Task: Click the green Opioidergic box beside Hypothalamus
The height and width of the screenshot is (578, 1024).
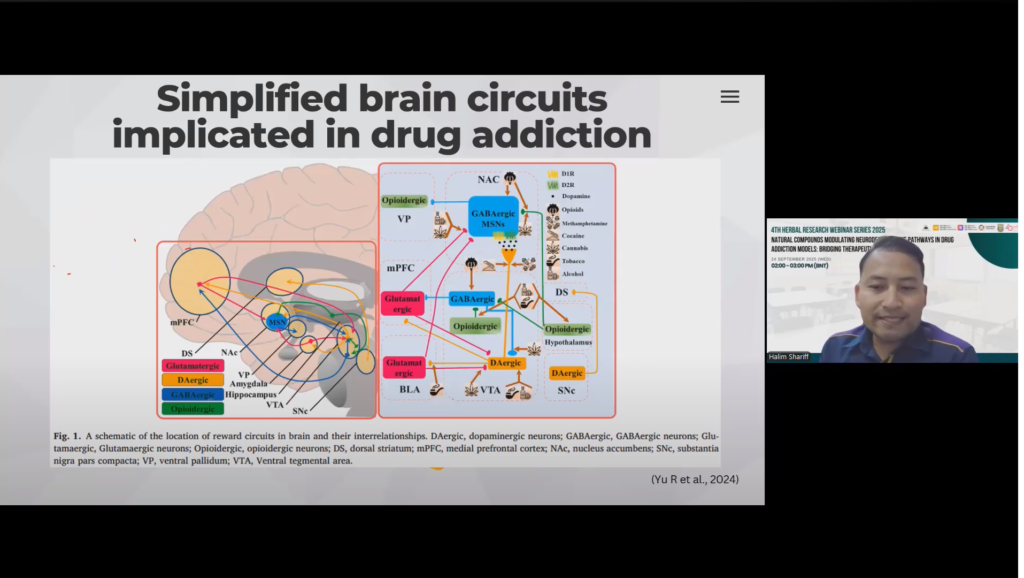Action: (567, 328)
